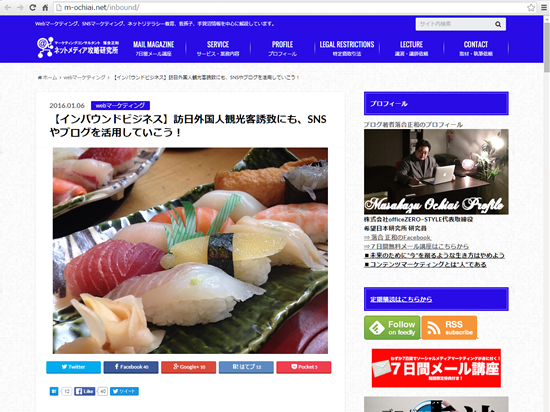Share article on Google+
550x412 pixels.
(x=189, y=367)
